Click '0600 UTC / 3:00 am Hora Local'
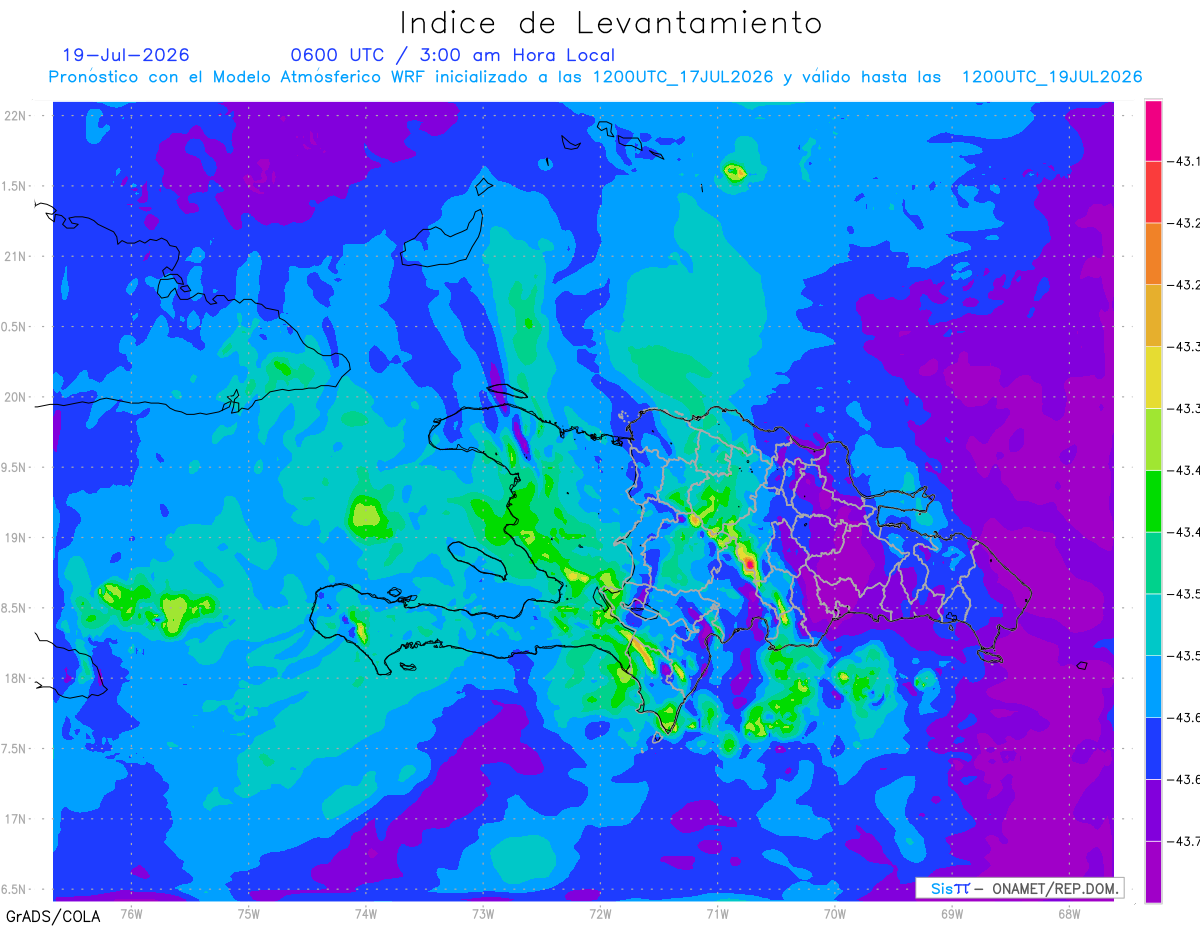 [452, 55]
